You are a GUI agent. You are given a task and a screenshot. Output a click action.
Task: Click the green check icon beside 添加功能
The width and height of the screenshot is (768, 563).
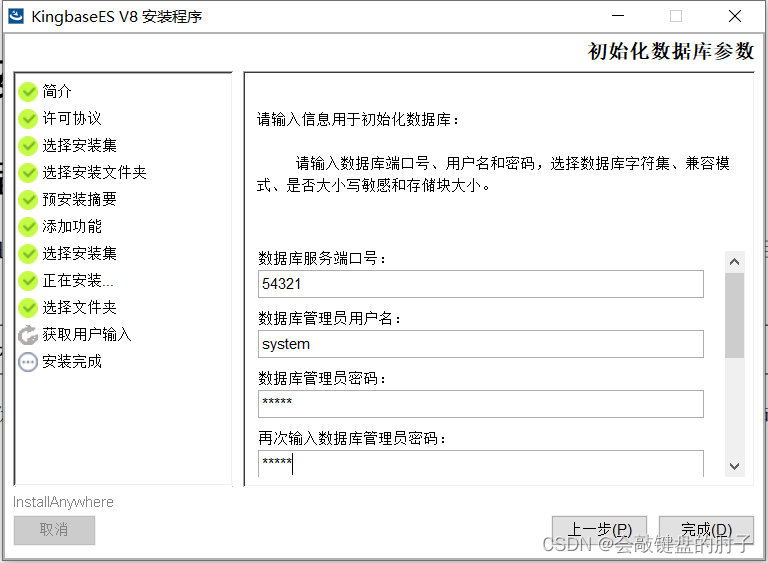[x=28, y=226]
